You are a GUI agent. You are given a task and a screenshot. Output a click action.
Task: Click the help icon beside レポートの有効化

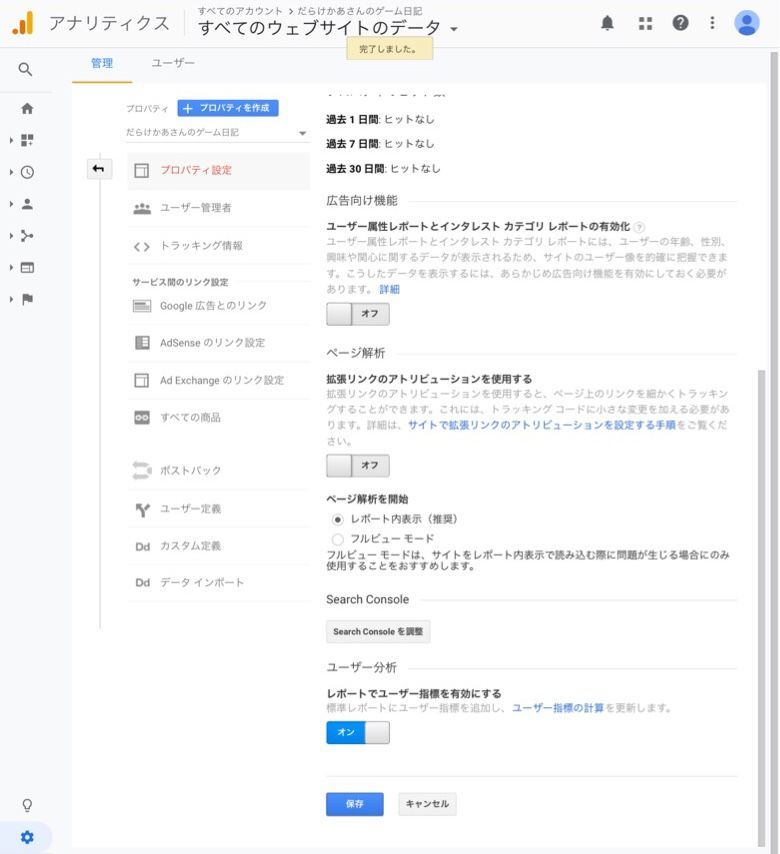click(x=639, y=227)
